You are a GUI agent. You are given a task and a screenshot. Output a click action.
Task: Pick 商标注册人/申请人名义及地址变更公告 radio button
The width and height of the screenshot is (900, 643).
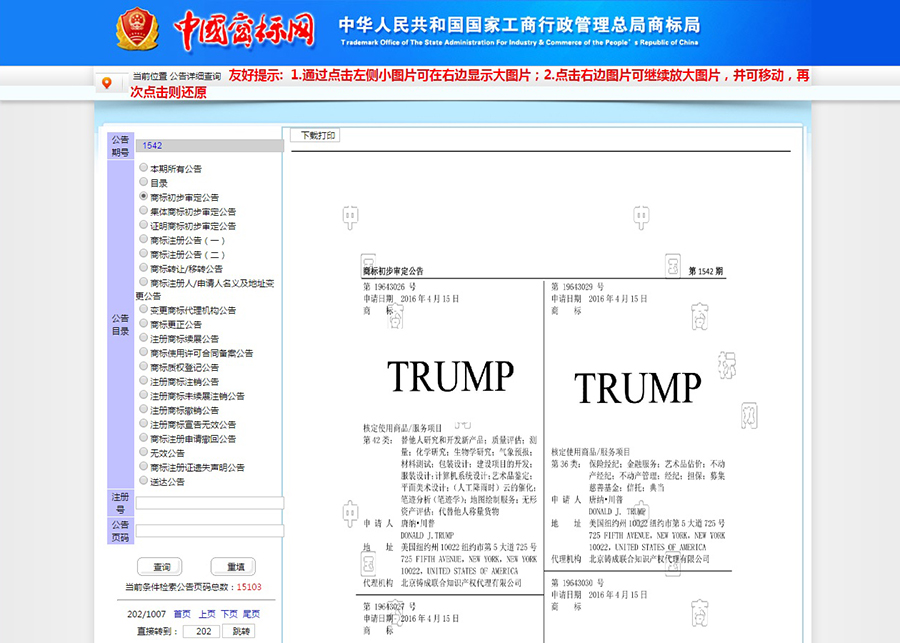[143, 282]
